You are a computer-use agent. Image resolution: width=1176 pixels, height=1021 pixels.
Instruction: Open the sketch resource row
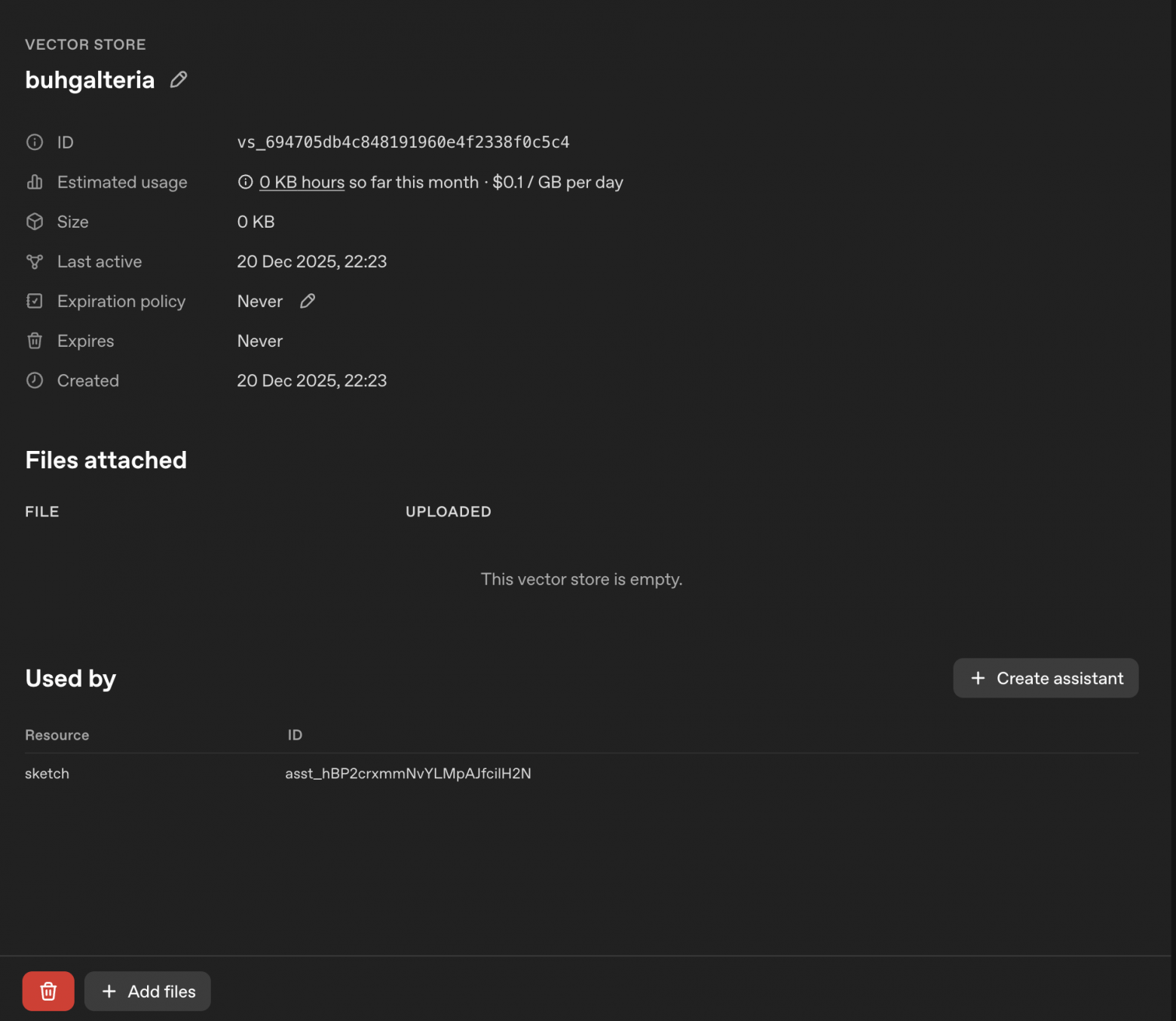[581, 774]
